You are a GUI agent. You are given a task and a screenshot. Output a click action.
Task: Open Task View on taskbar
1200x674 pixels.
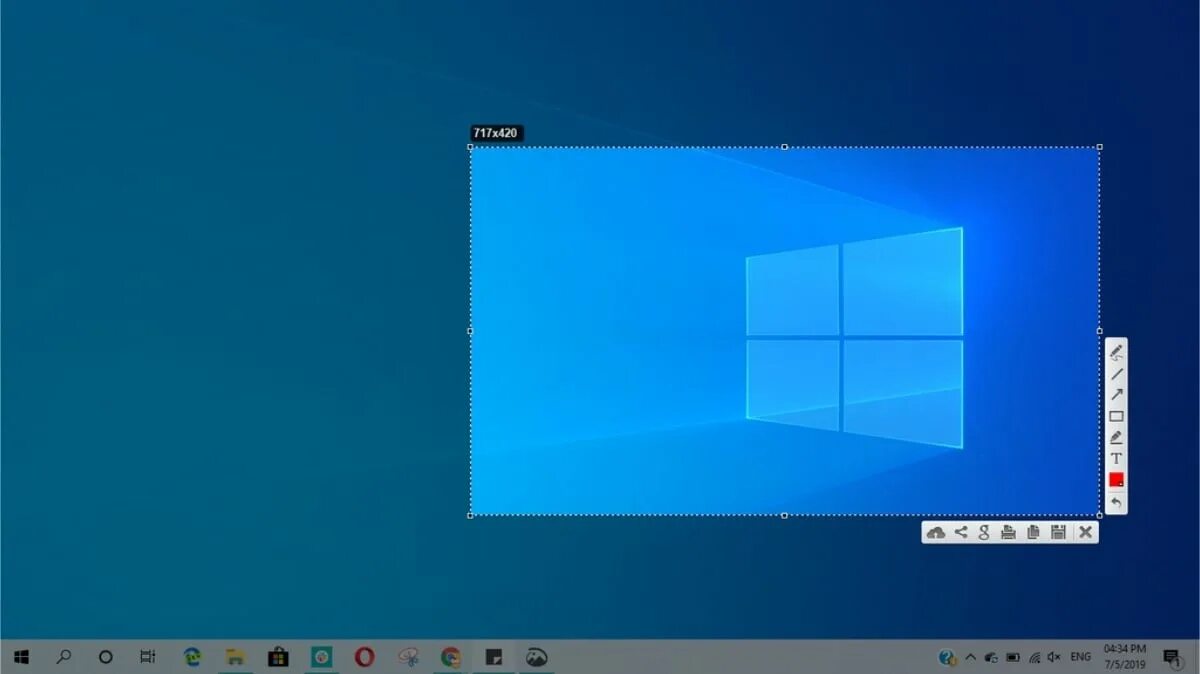[148, 657]
